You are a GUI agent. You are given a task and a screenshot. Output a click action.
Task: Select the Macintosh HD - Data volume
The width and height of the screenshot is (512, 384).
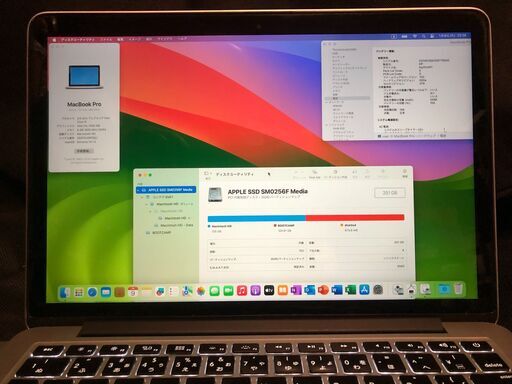tap(175, 225)
